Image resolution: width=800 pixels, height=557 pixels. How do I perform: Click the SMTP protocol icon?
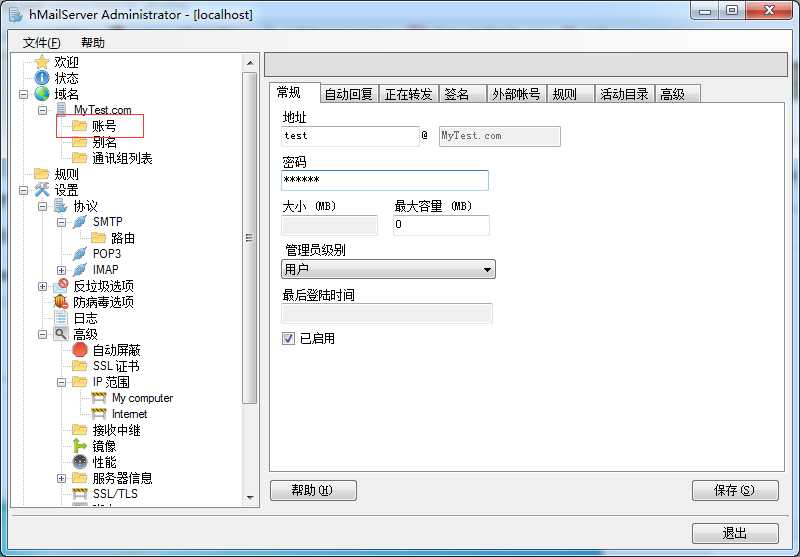click(x=80, y=222)
